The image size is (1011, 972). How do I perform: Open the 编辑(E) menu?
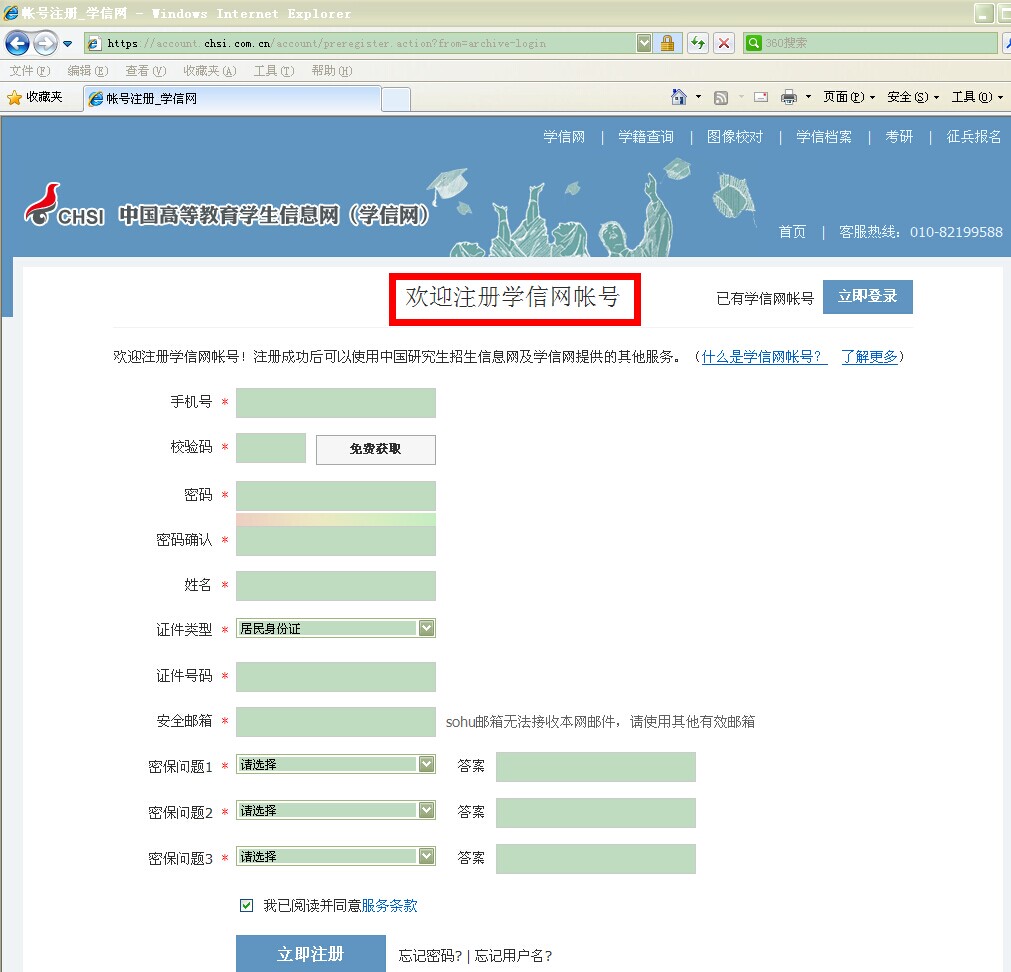click(88, 70)
